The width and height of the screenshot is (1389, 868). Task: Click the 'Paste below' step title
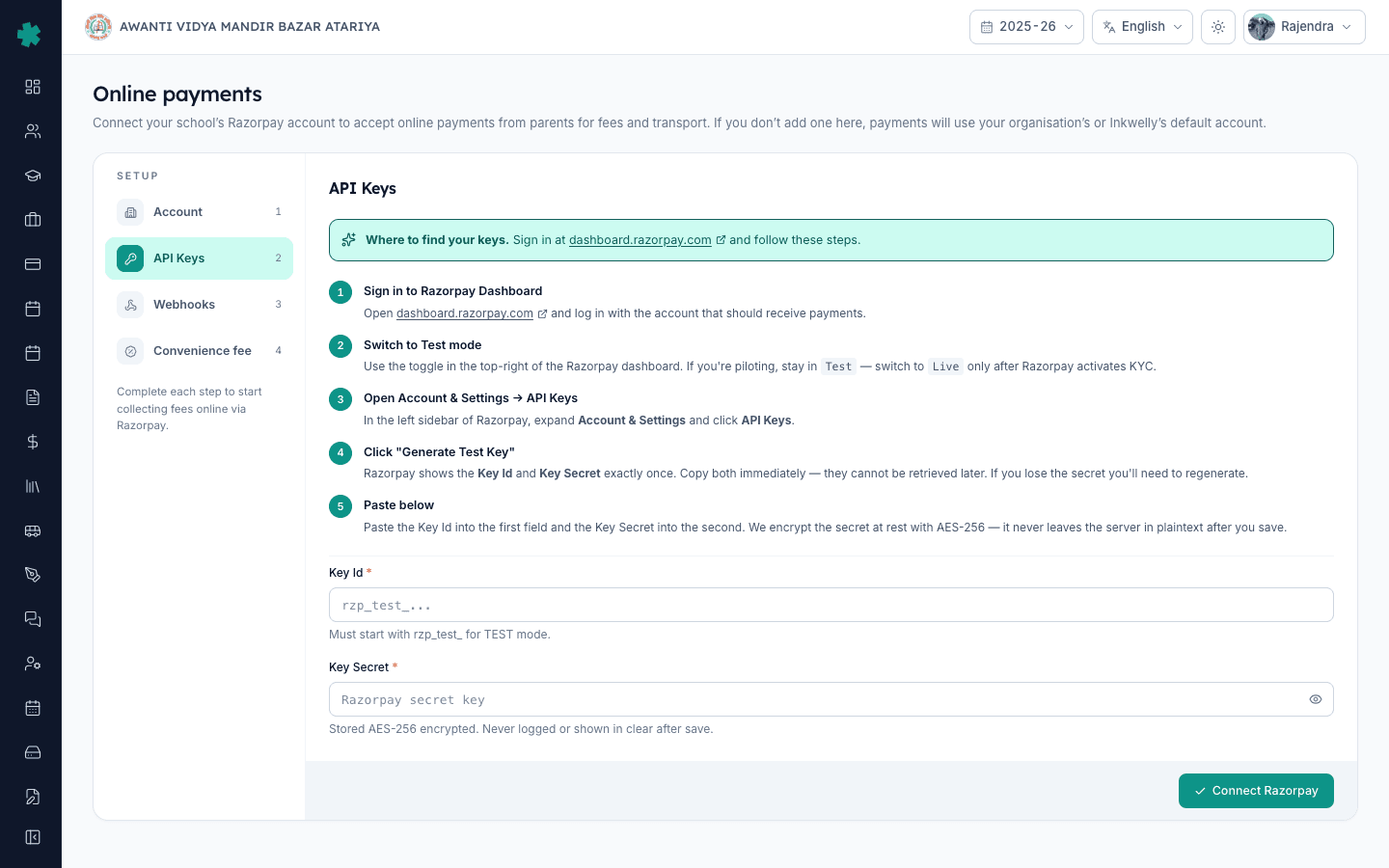(398, 505)
